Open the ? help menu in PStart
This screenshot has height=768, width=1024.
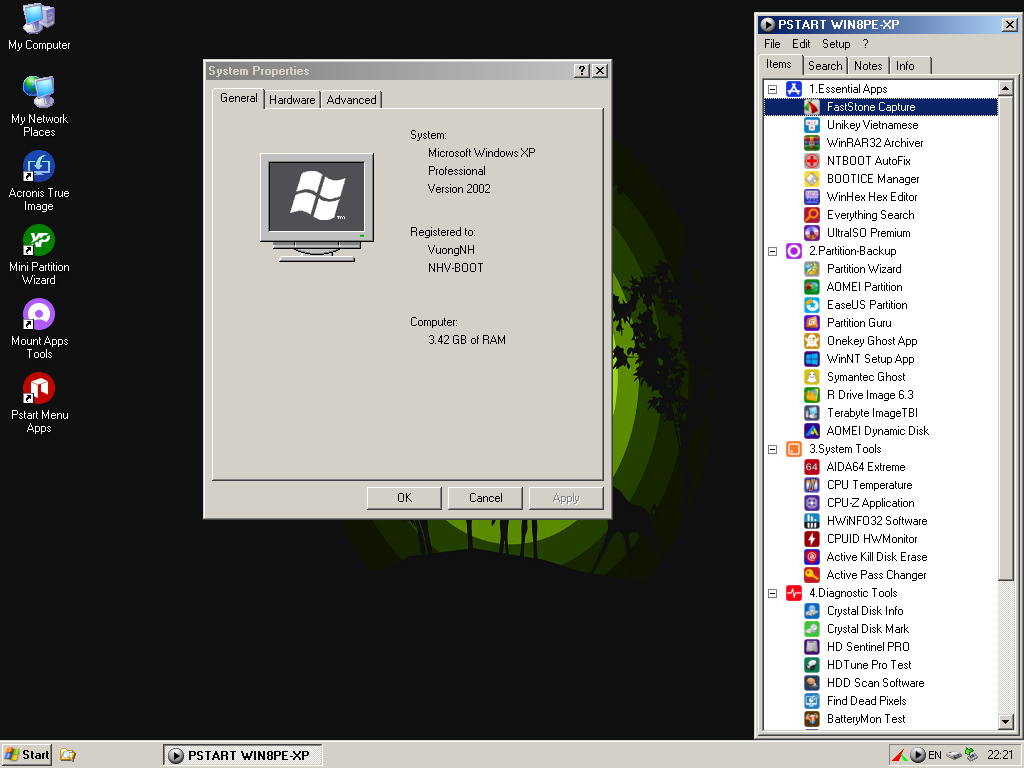(x=865, y=44)
